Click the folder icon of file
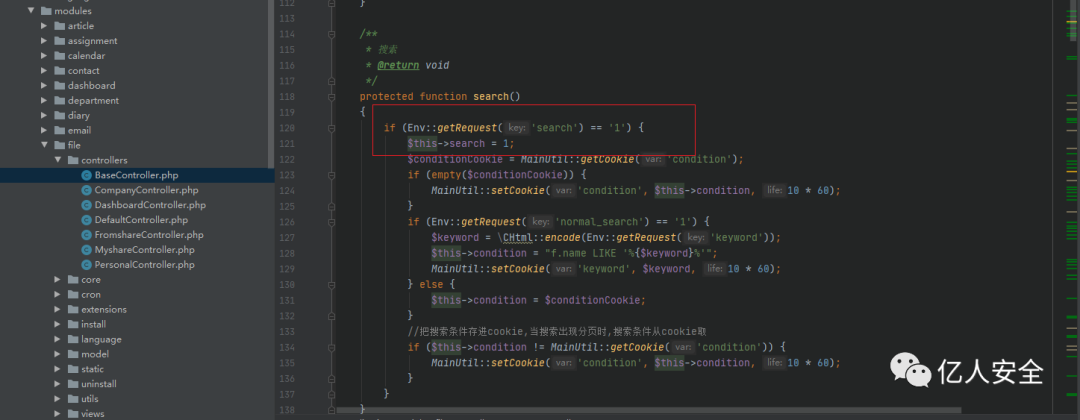 59,145
